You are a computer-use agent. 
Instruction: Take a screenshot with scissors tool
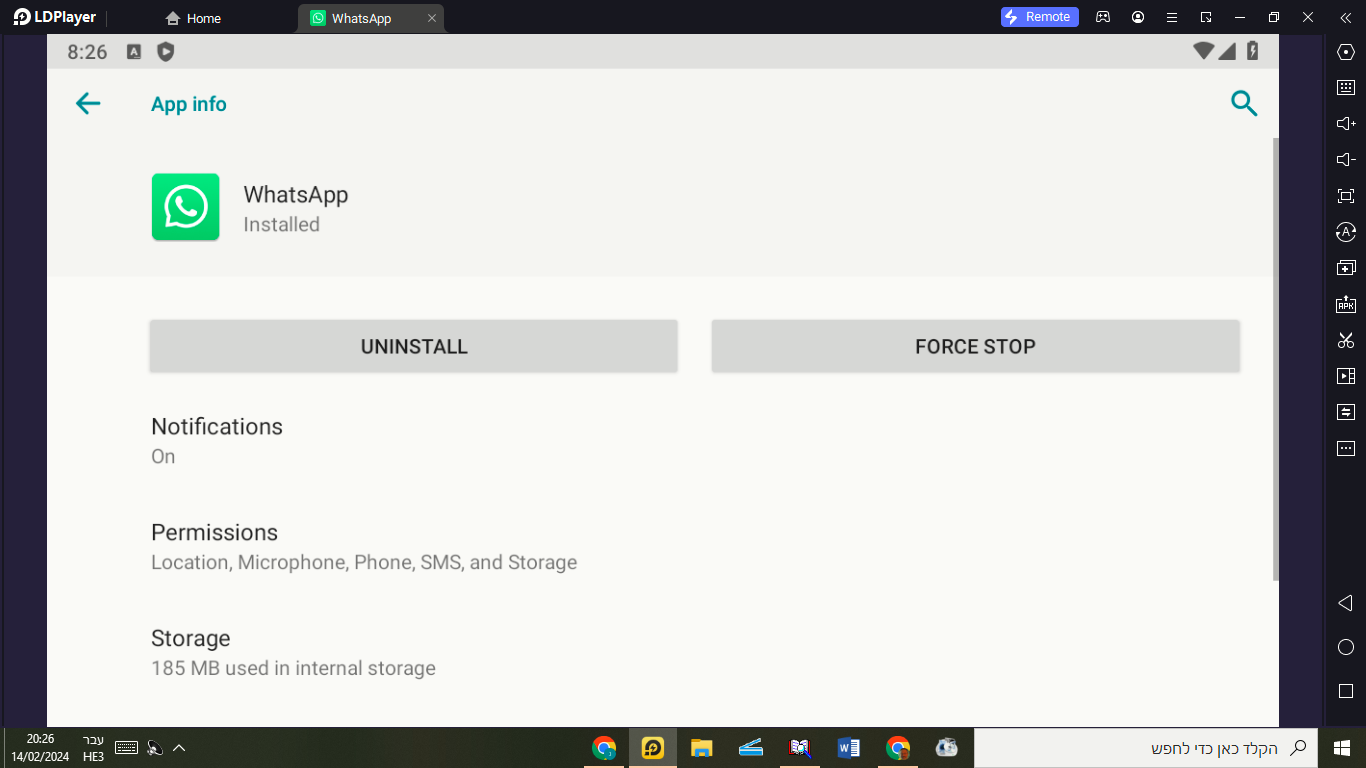(1346, 340)
